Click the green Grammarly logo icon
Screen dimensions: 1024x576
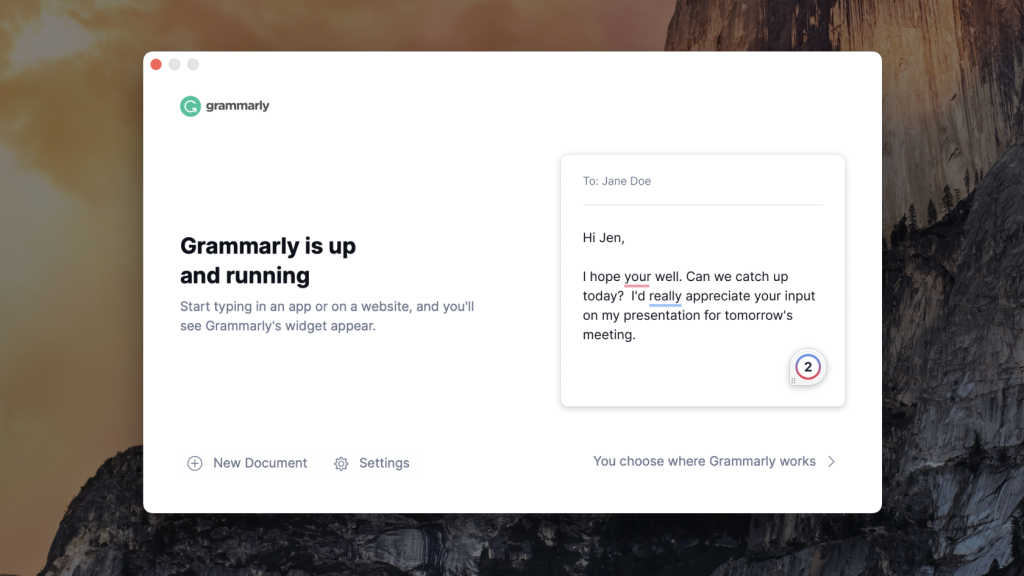(x=190, y=106)
